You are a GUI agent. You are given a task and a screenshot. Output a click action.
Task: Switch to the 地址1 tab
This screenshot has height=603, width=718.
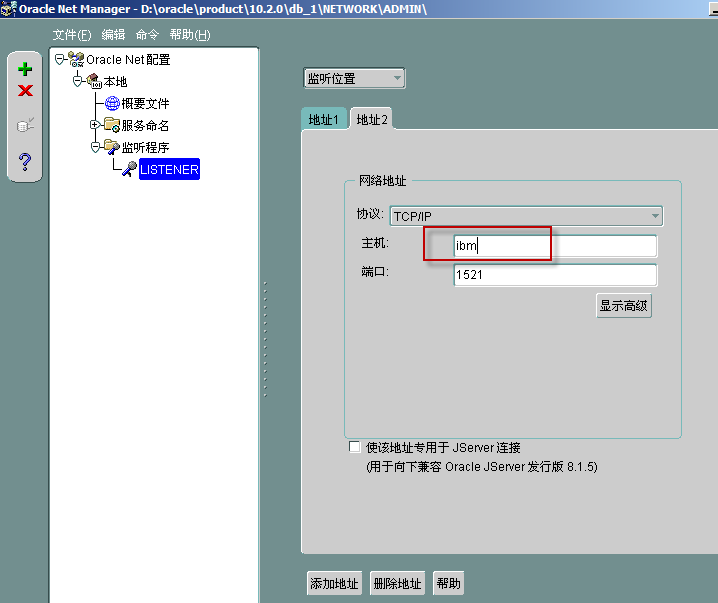323,120
